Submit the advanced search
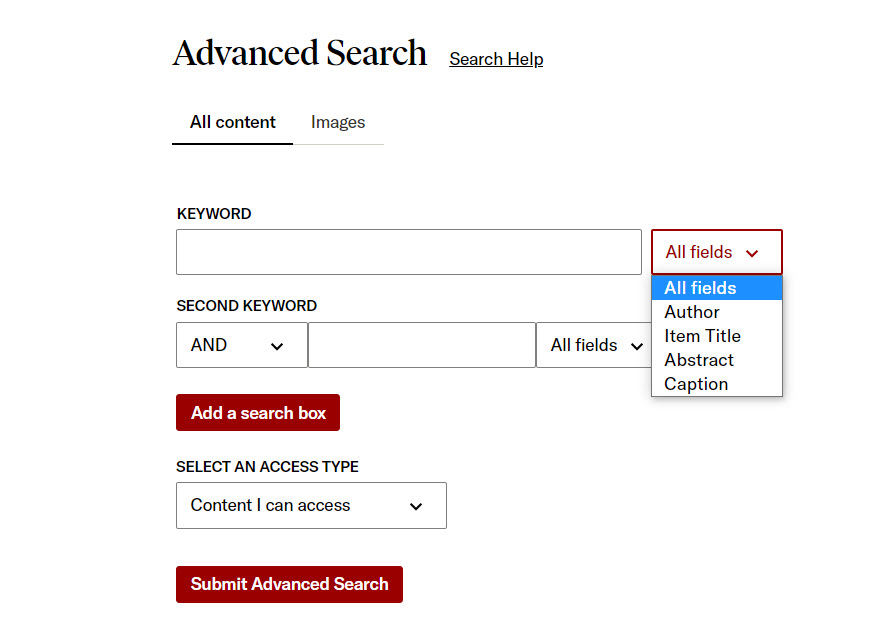 (x=289, y=584)
